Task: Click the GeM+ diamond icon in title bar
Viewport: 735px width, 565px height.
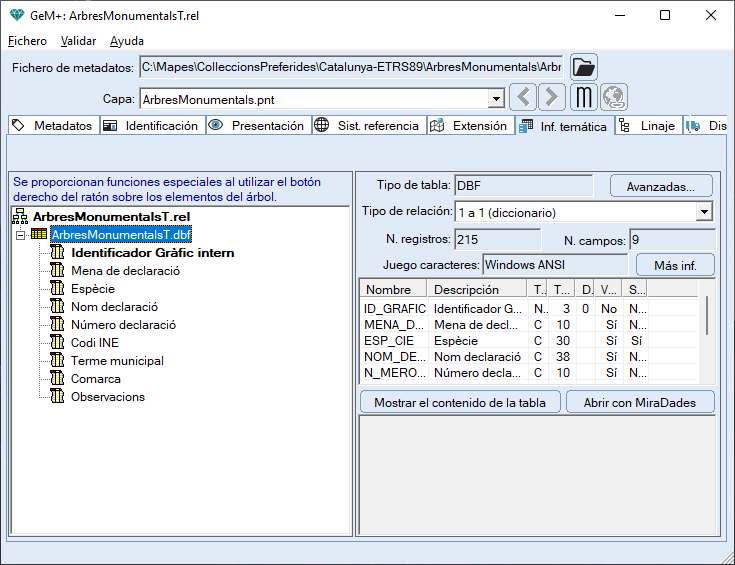Action: point(16,15)
